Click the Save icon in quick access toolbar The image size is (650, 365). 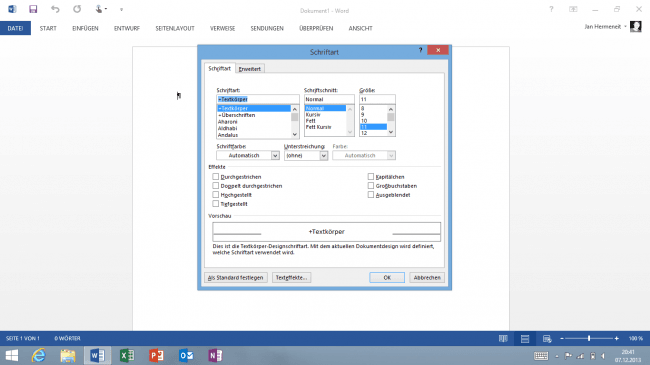33,9
